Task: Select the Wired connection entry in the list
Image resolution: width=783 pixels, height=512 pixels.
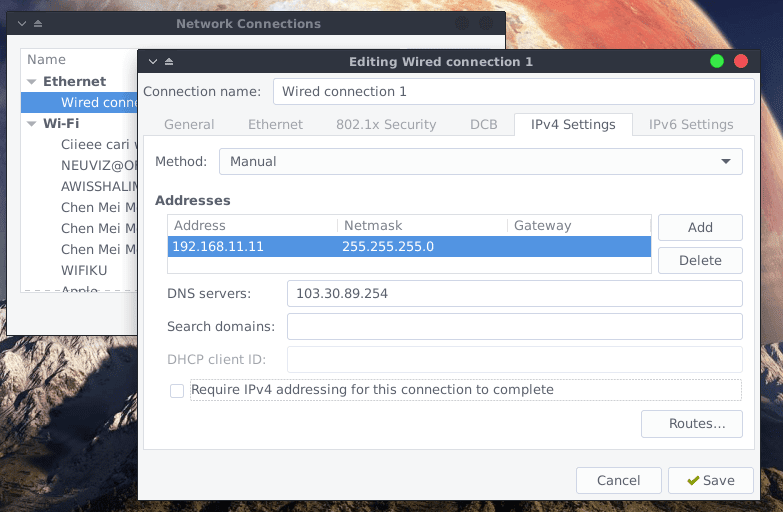Action: (79, 102)
